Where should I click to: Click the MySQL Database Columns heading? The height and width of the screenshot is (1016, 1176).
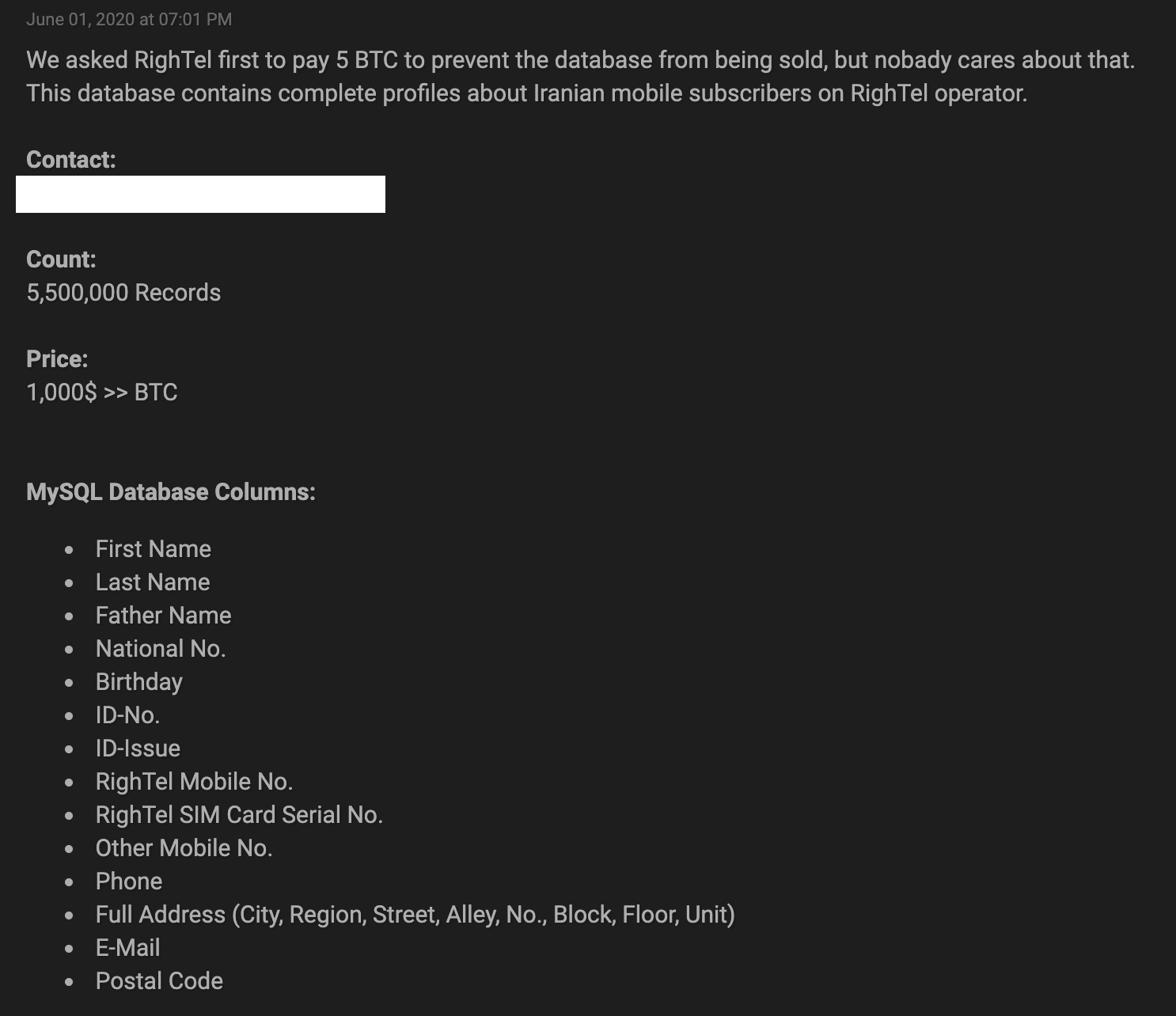(171, 492)
